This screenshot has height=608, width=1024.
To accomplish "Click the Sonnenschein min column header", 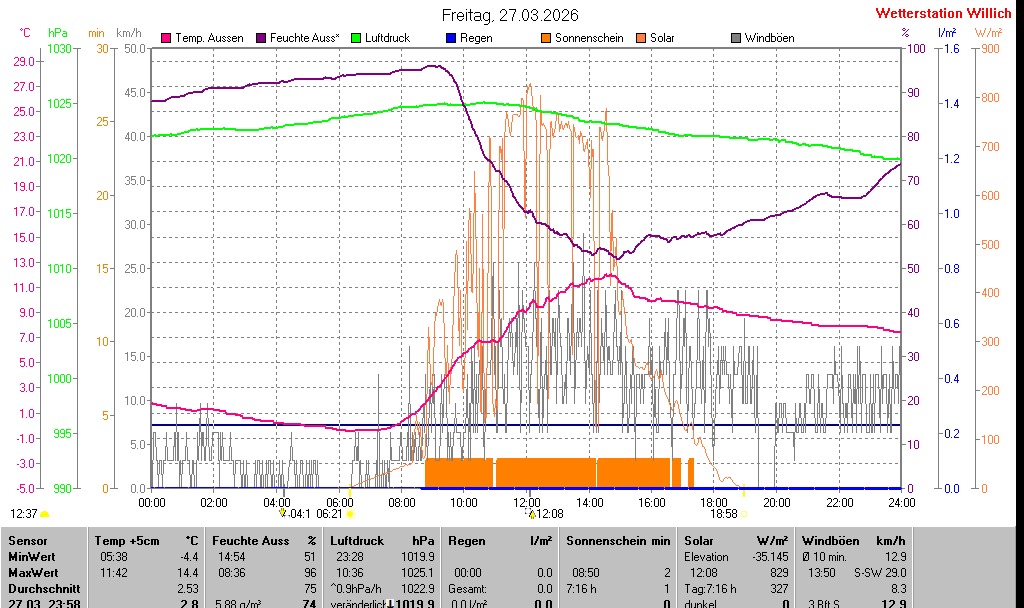I will pos(618,540).
